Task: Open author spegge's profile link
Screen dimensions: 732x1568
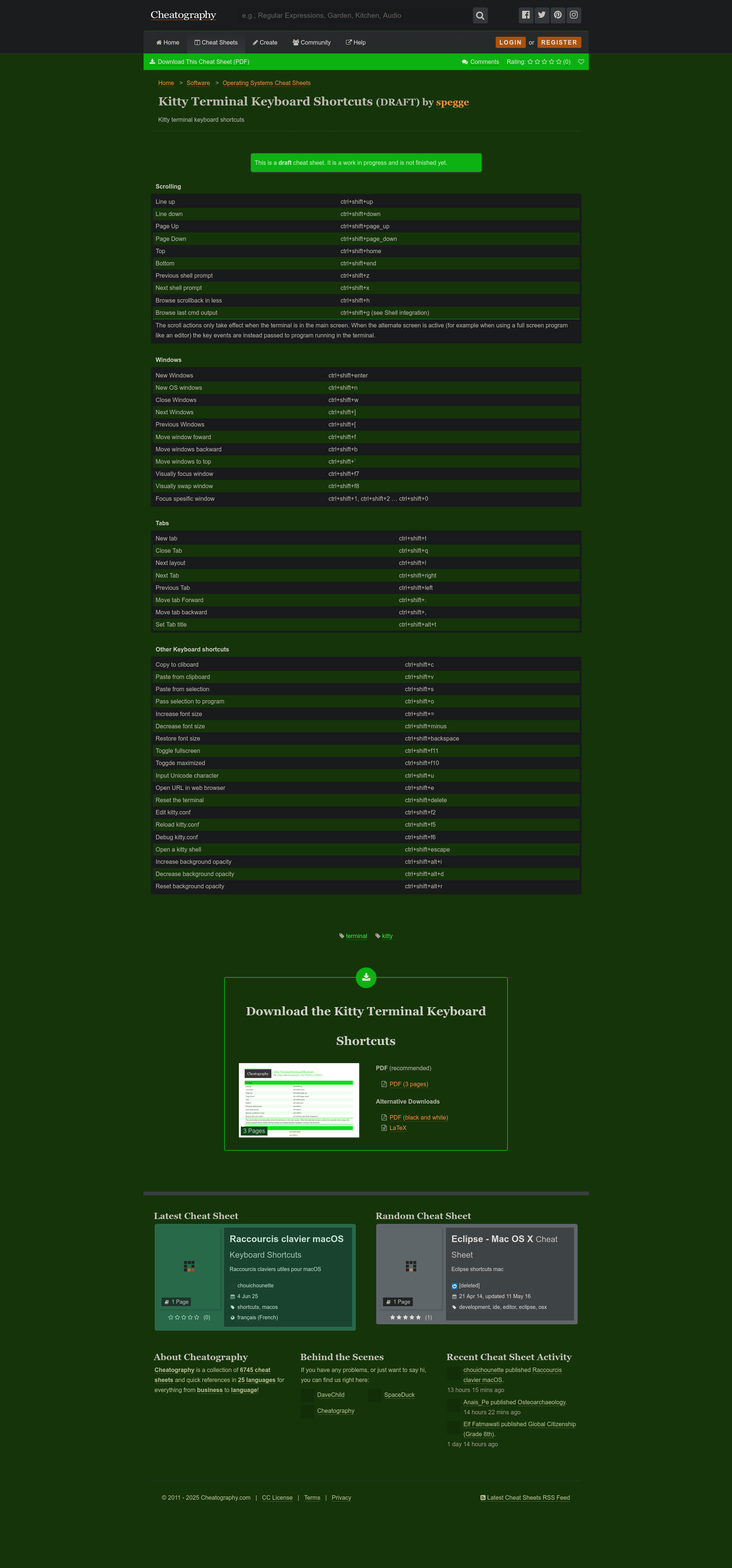Action: click(x=452, y=102)
